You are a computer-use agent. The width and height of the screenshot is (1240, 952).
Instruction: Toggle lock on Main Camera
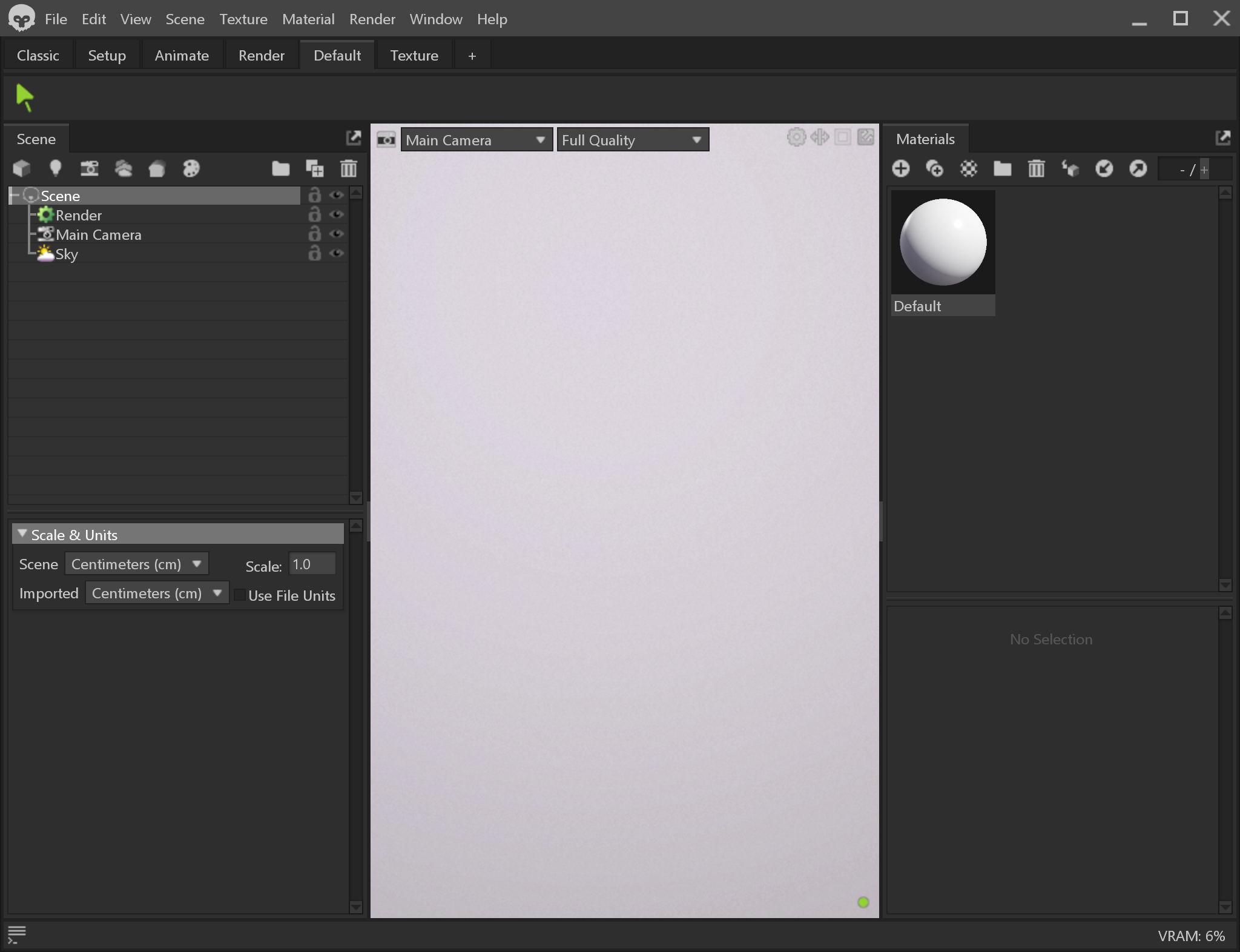click(x=314, y=234)
